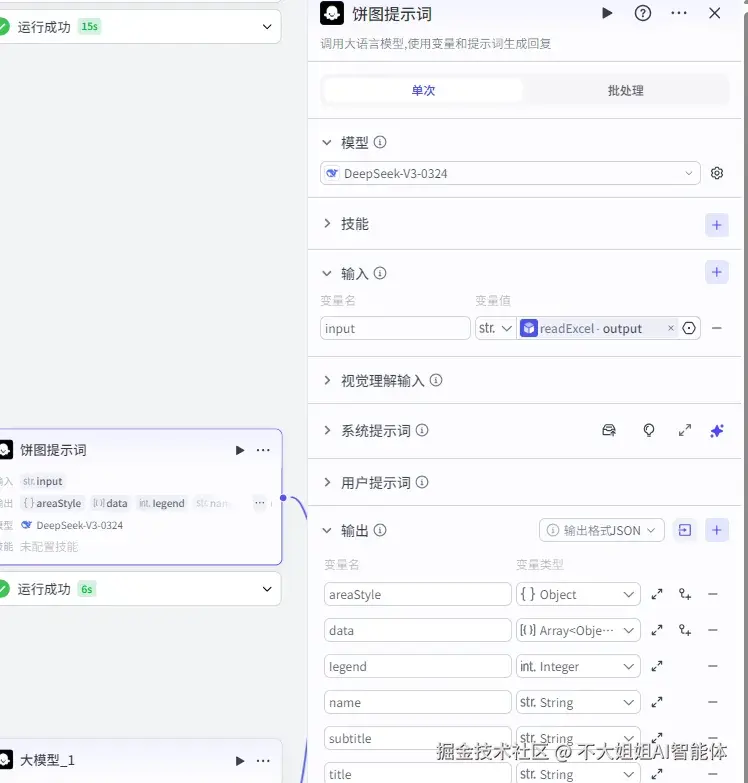Close the 饼图提示词 settings panel
Image resolution: width=748 pixels, height=783 pixels.
click(715, 13)
